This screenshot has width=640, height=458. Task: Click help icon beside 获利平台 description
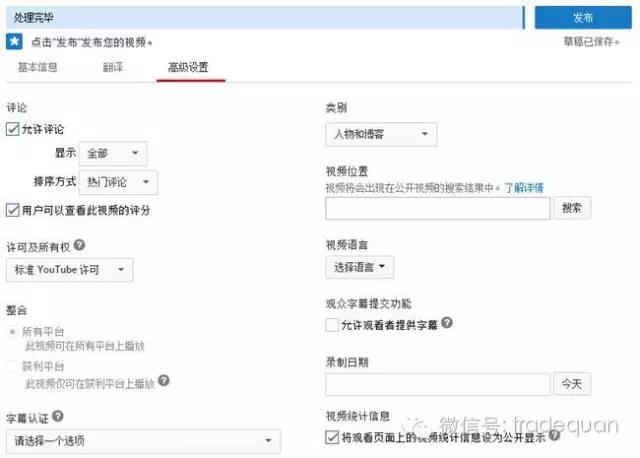[x=164, y=380]
